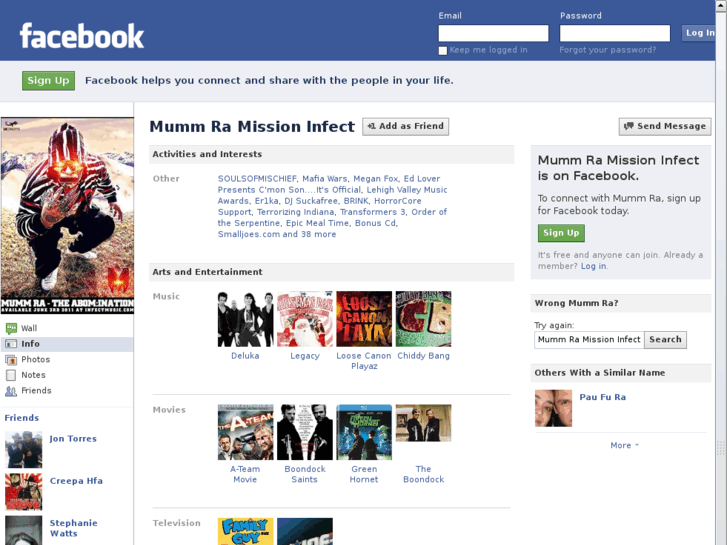This screenshot has height=545, width=727.
Task: Click Forgot your password link
Action: pos(607,50)
